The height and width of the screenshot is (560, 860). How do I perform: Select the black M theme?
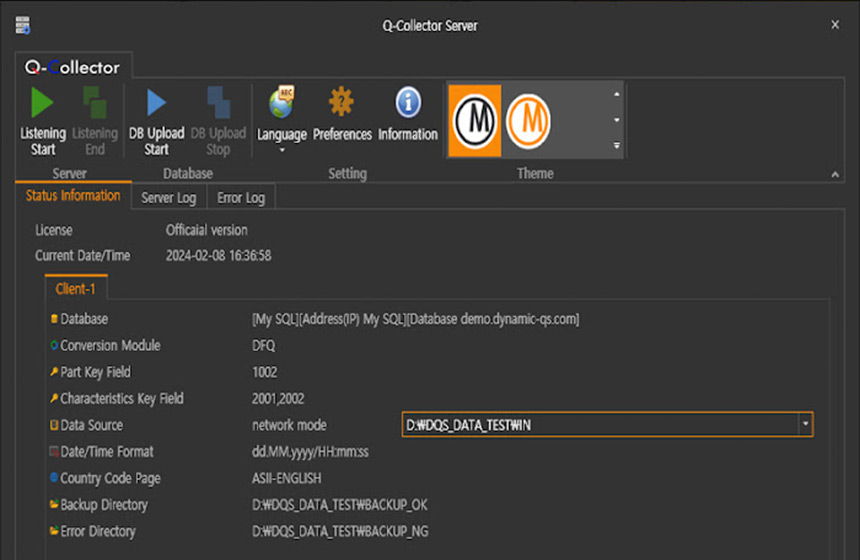474,121
